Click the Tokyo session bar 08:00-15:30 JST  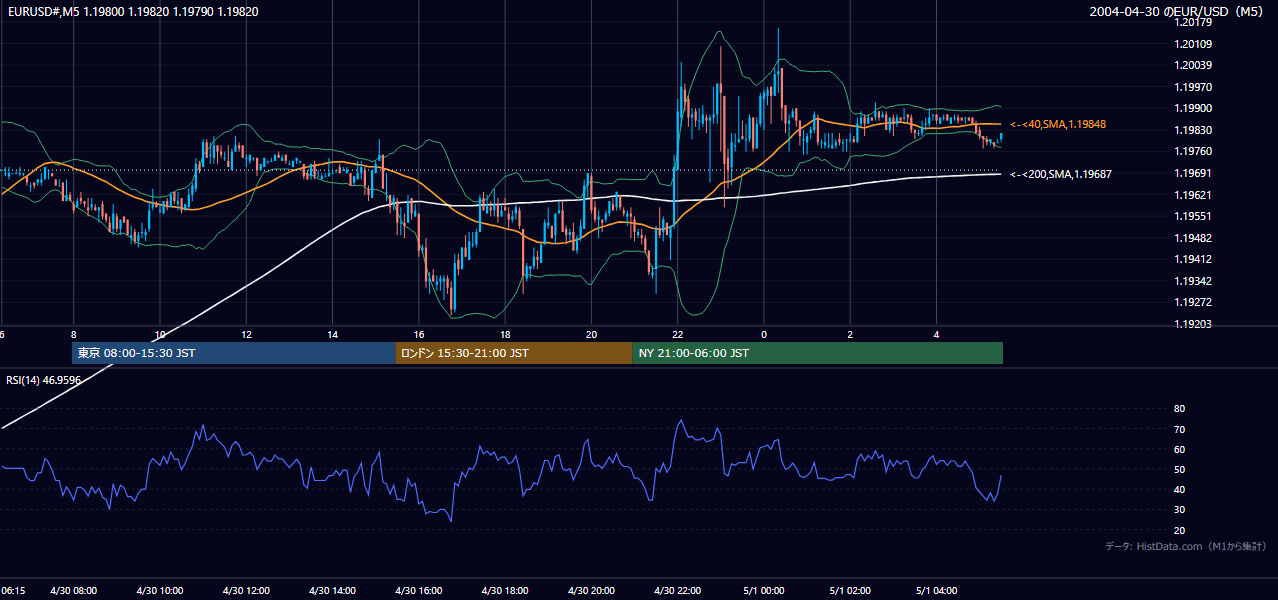[234, 353]
